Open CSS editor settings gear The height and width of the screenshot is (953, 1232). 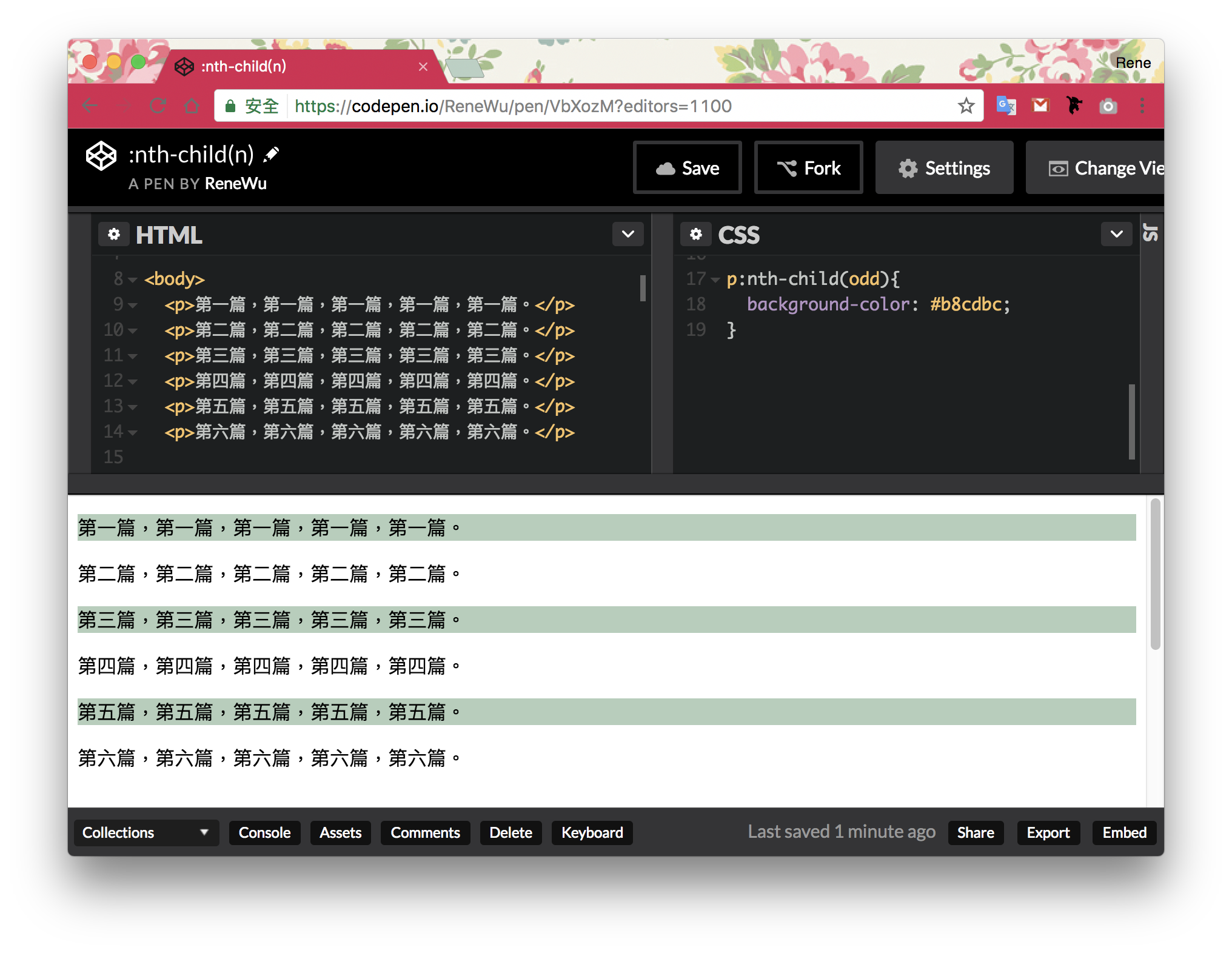coord(696,234)
